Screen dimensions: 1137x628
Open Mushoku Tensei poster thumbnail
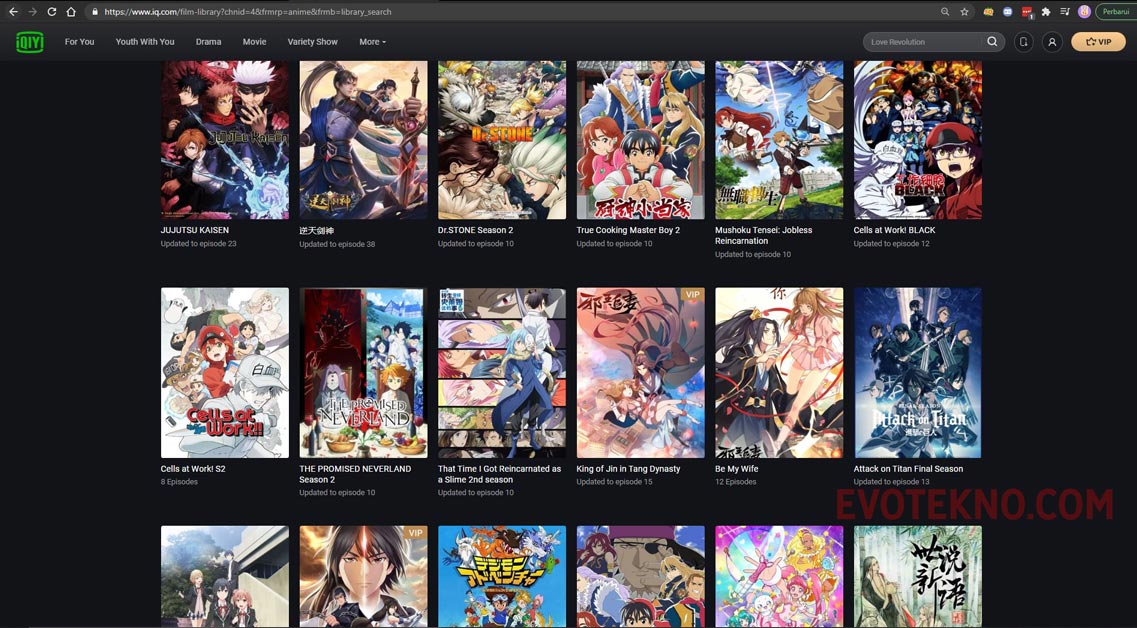pyautogui.click(x=779, y=140)
